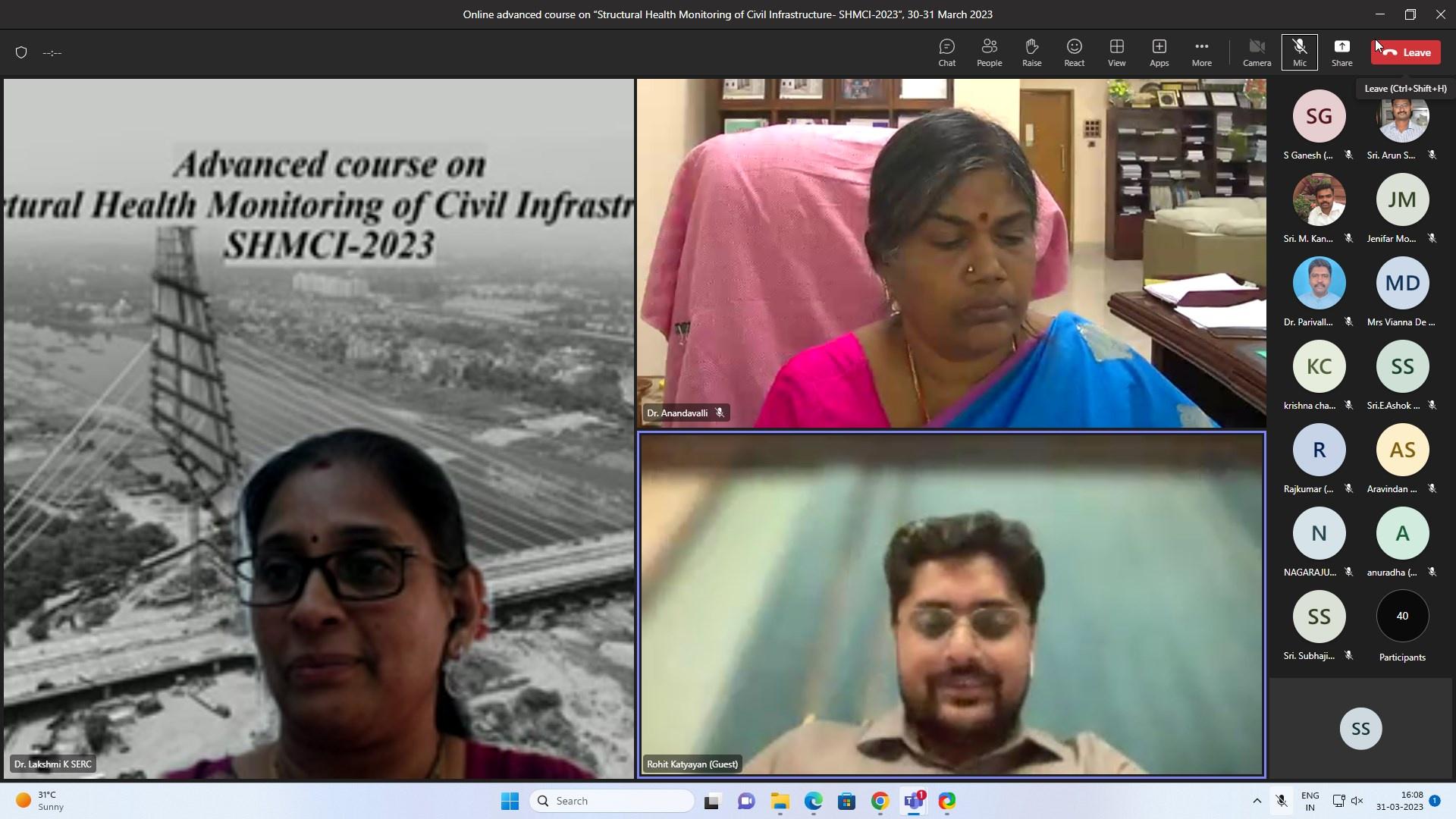
Task: Click the A avatar for anuradha
Action: click(x=1402, y=533)
